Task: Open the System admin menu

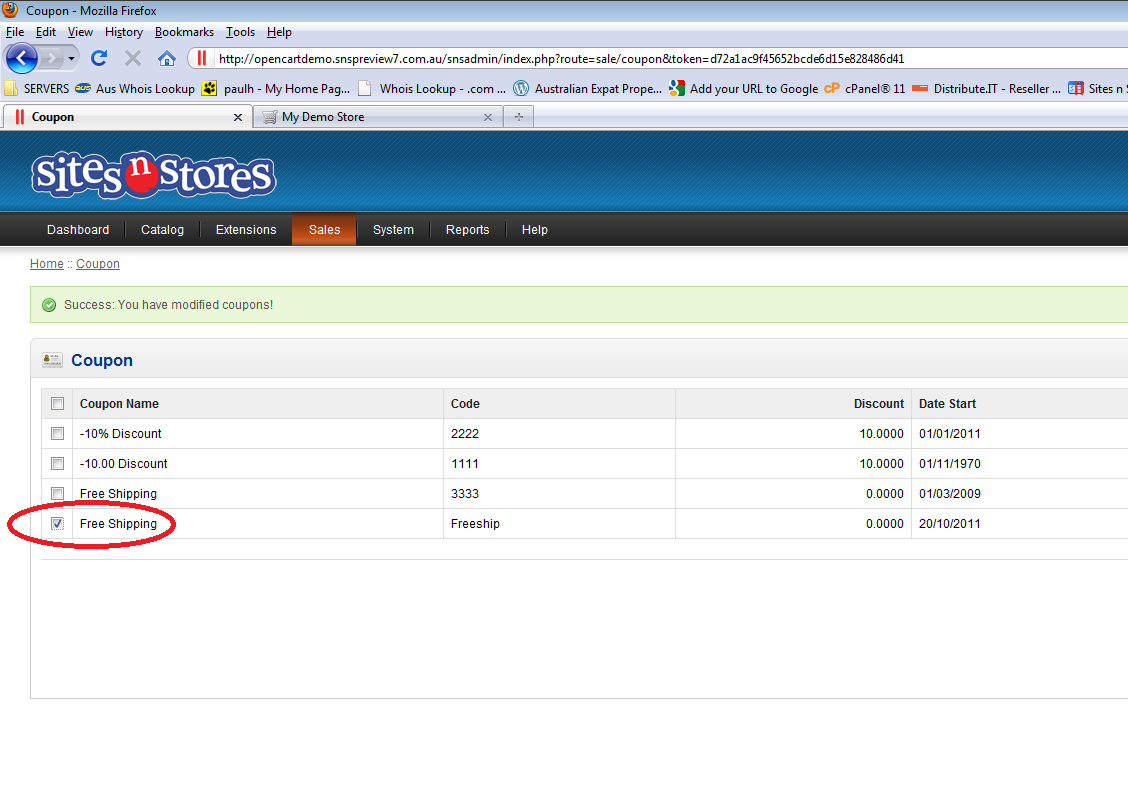Action: (394, 229)
